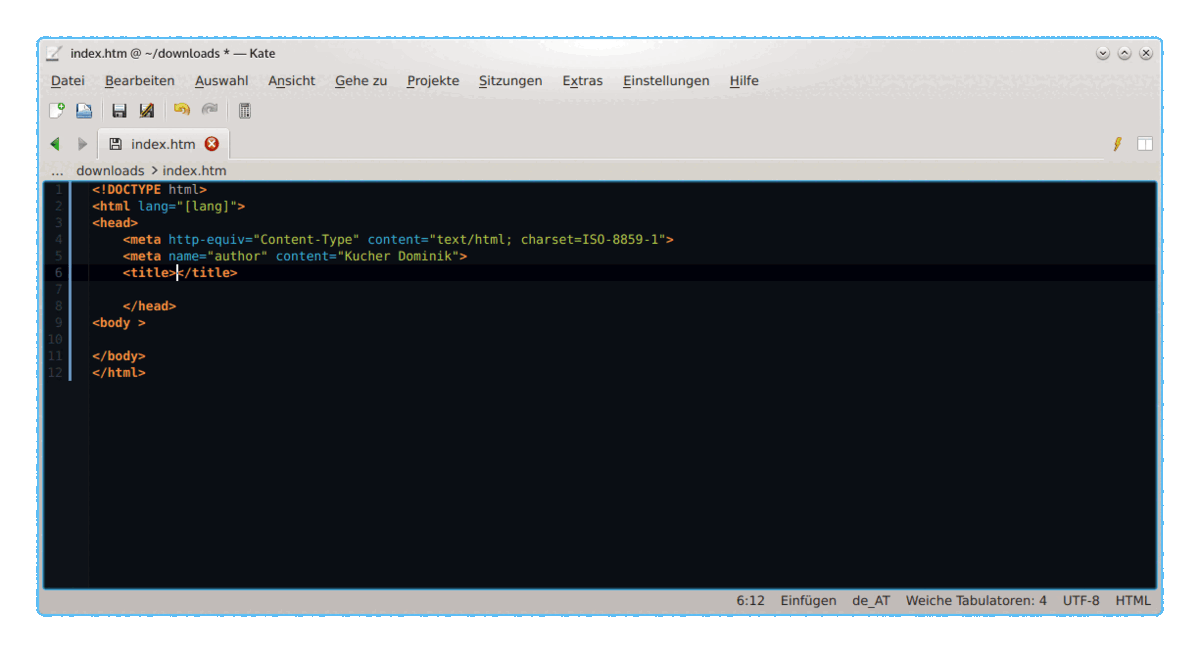Click the greyed redo arrow icon
Viewport: 1200px width, 653px height.
(x=209, y=110)
